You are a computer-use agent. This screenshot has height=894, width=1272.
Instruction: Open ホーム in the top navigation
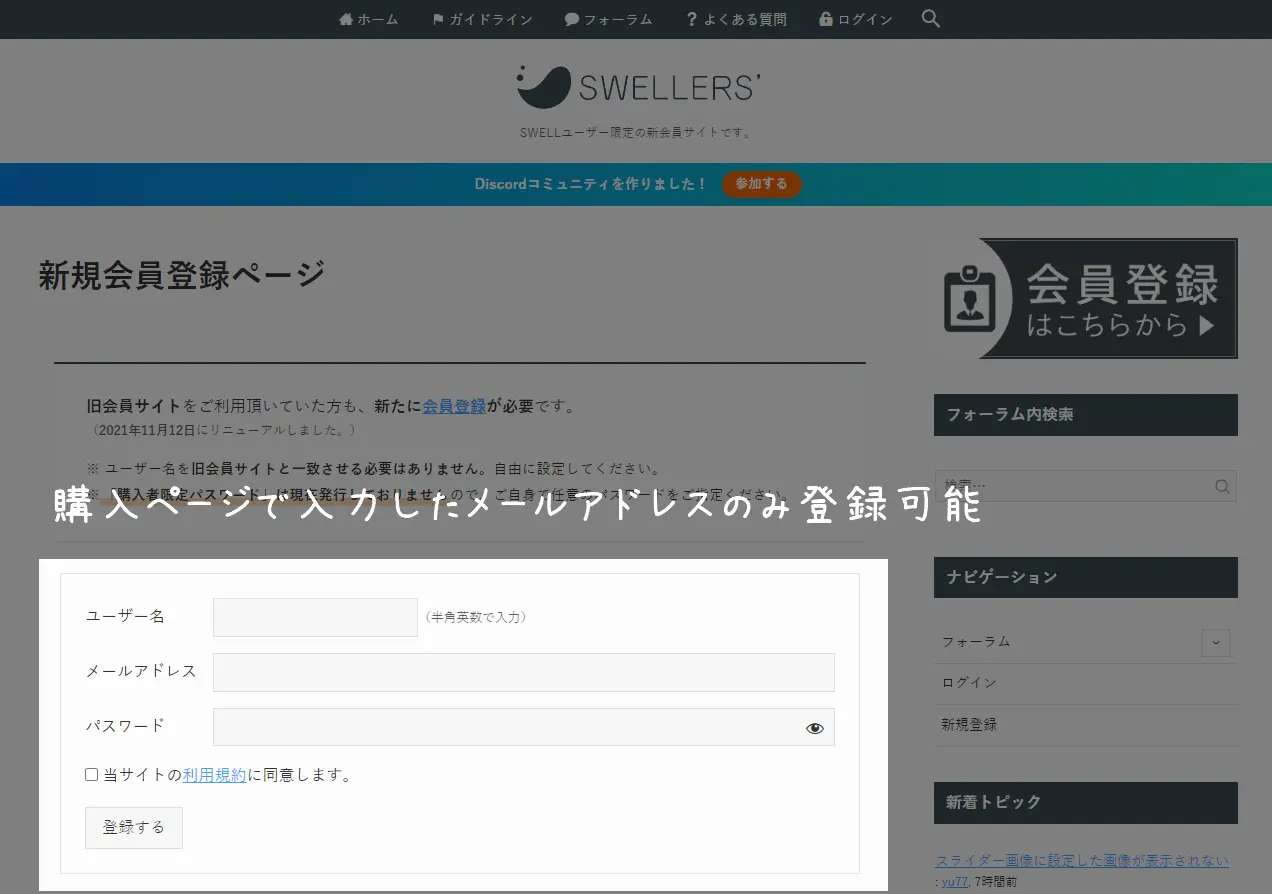pyautogui.click(x=368, y=19)
